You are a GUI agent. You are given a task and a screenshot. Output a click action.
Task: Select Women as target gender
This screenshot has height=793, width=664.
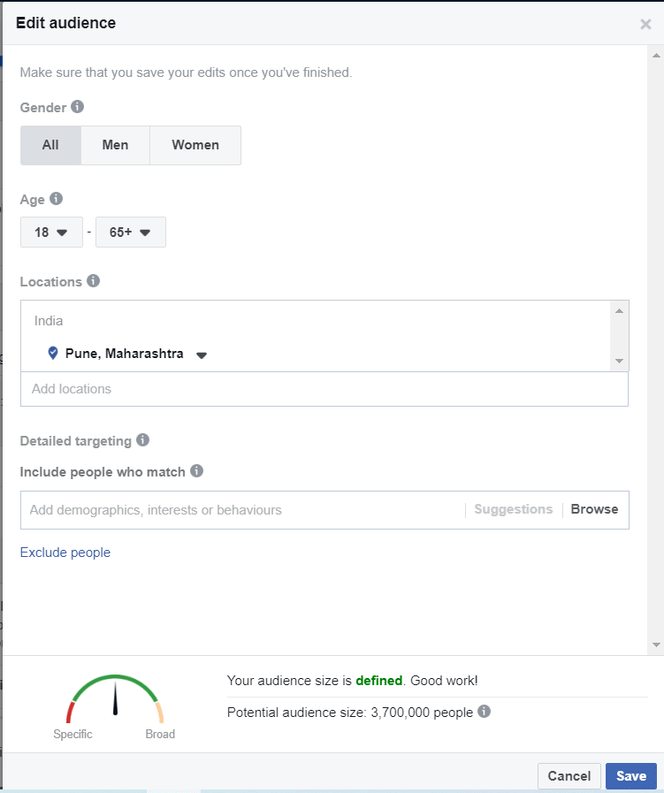(195, 145)
